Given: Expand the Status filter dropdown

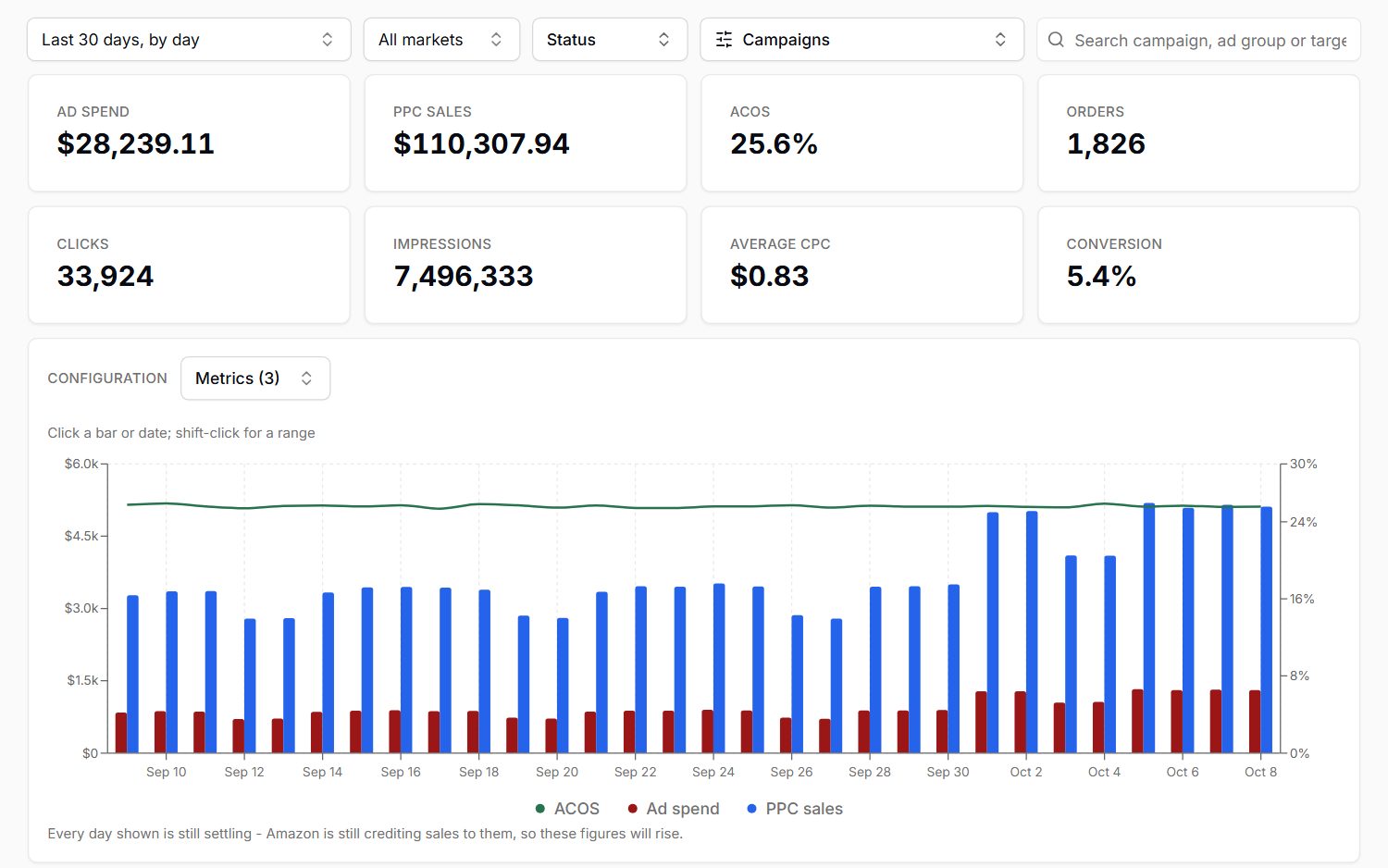Looking at the screenshot, I should 610,40.
